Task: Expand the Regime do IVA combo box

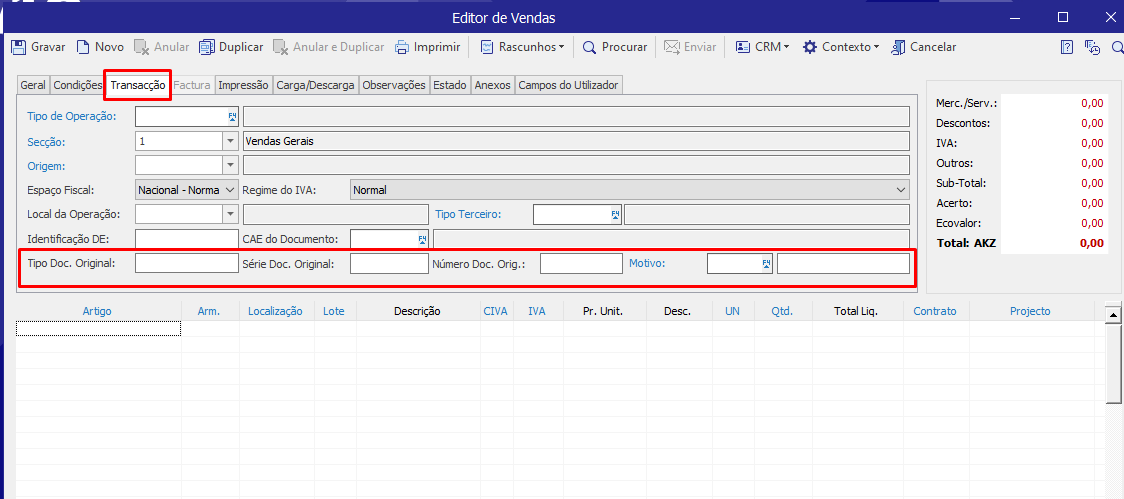Action: click(x=901, y=190)
